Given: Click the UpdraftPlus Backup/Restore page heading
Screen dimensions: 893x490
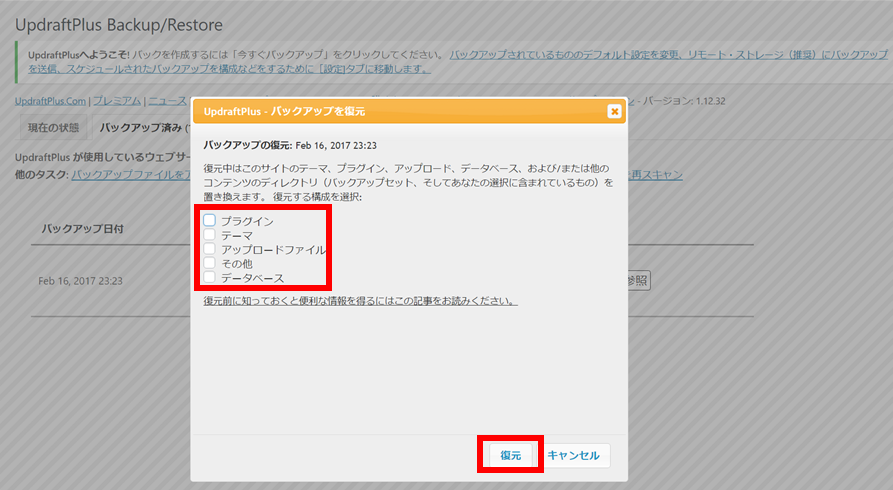Looking at the screenshot, I should coord(118,24).
